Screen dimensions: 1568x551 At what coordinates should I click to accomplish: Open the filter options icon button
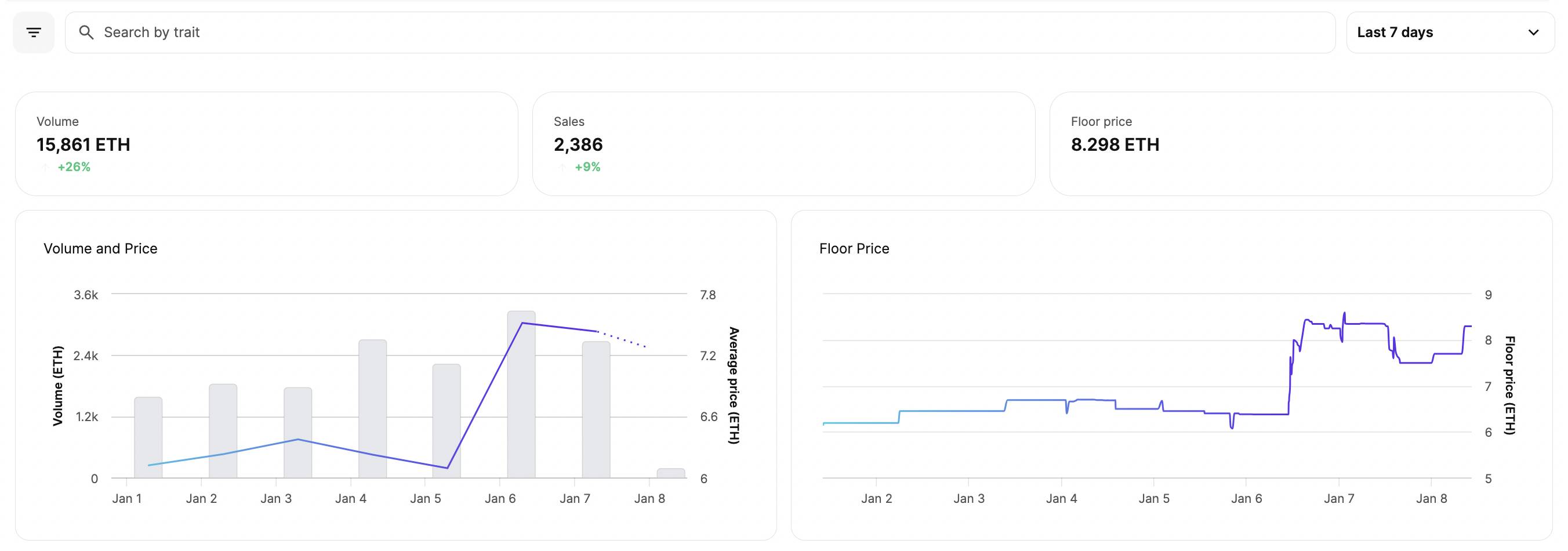34,32
